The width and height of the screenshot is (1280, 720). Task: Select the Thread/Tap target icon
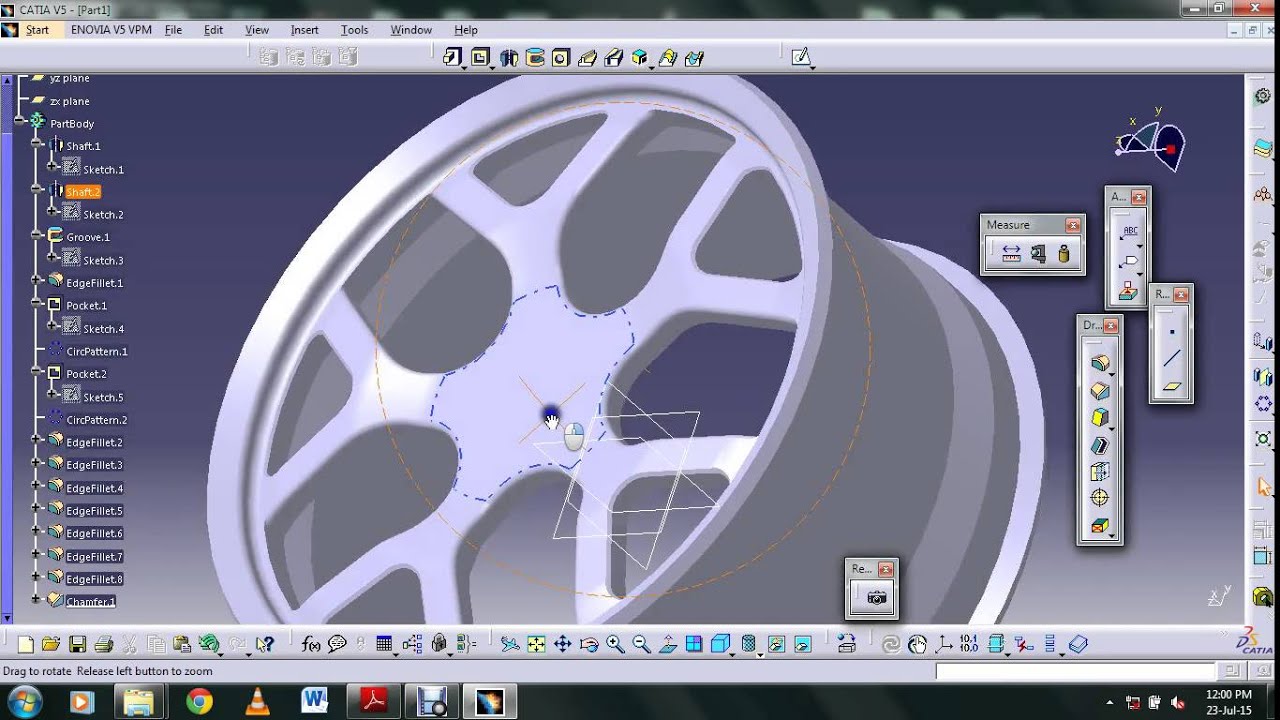click(x=1100, y=498)
